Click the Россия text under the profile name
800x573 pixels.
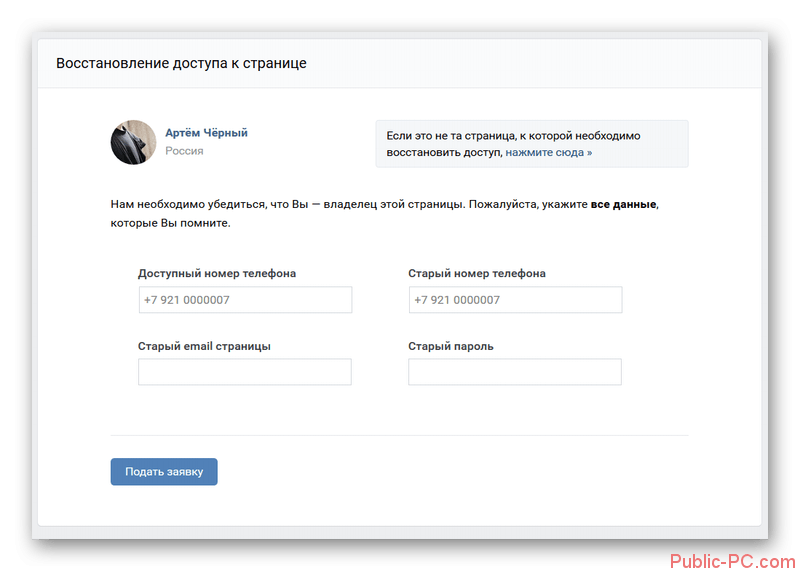coord(184,151)
